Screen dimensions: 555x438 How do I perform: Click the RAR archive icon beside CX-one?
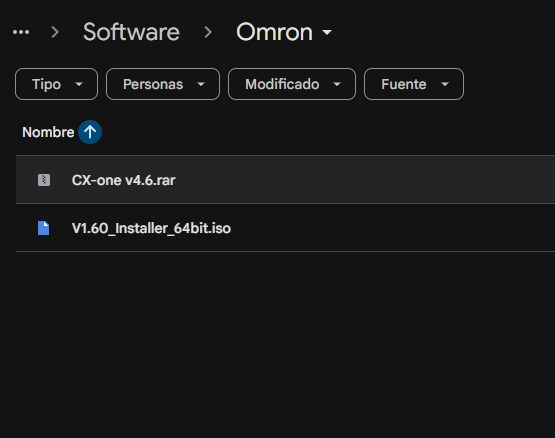(44, 180)
